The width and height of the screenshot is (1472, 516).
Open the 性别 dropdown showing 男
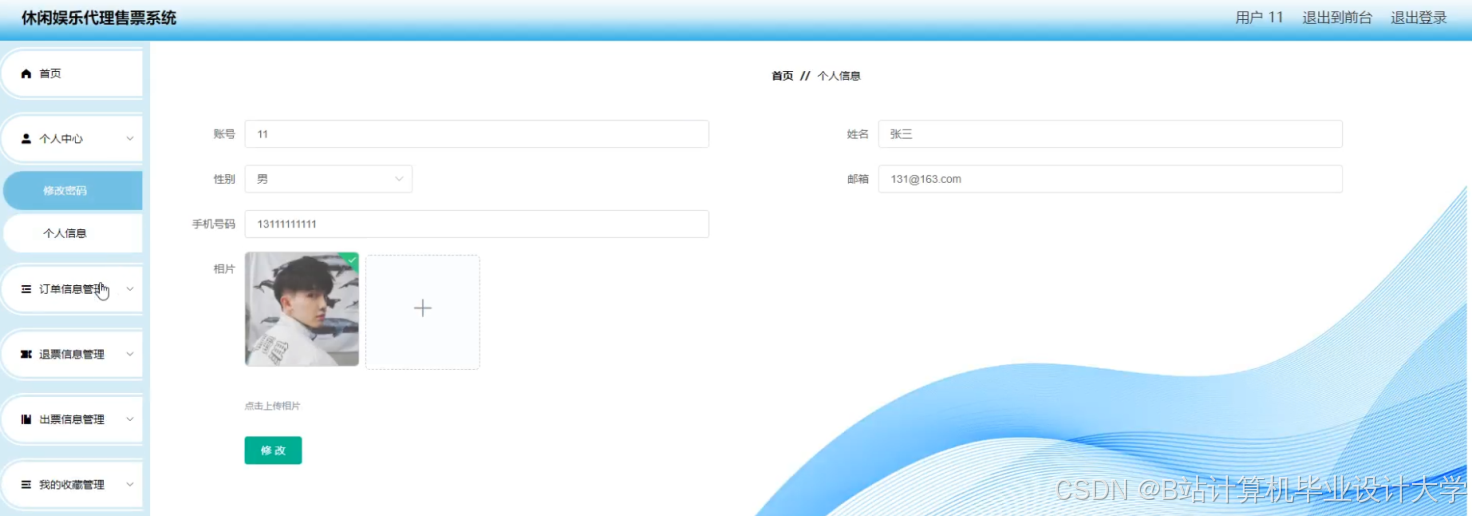click(328, 179)
